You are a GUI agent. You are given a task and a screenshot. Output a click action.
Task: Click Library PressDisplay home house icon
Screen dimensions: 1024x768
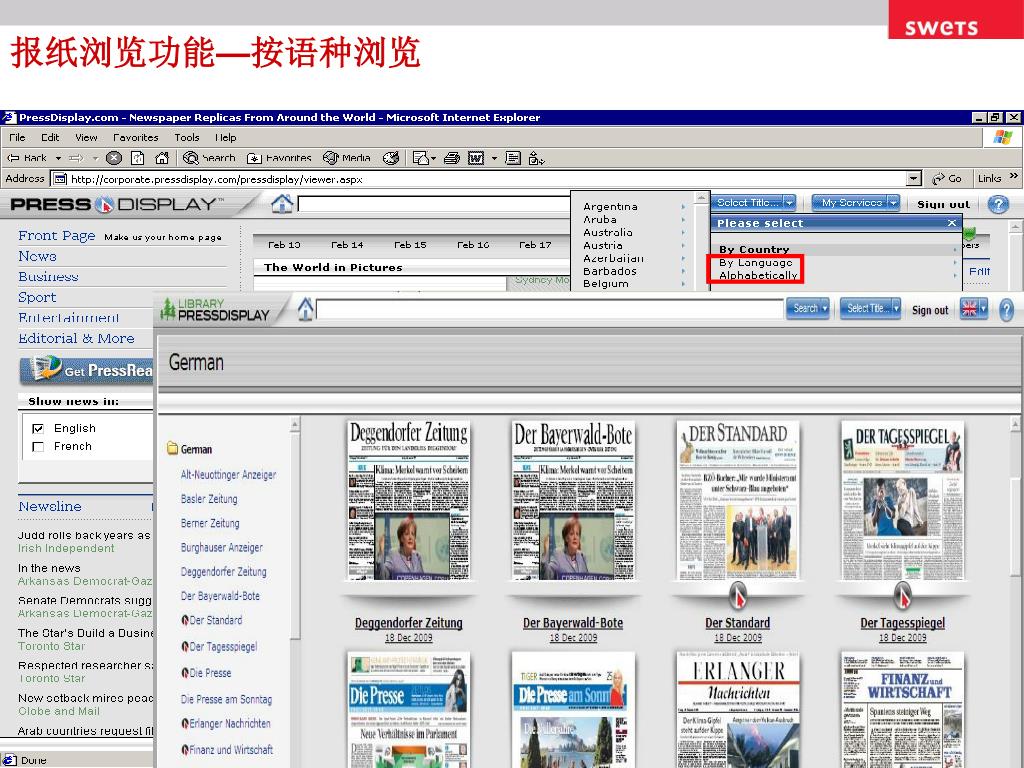(x=306, y=308)
